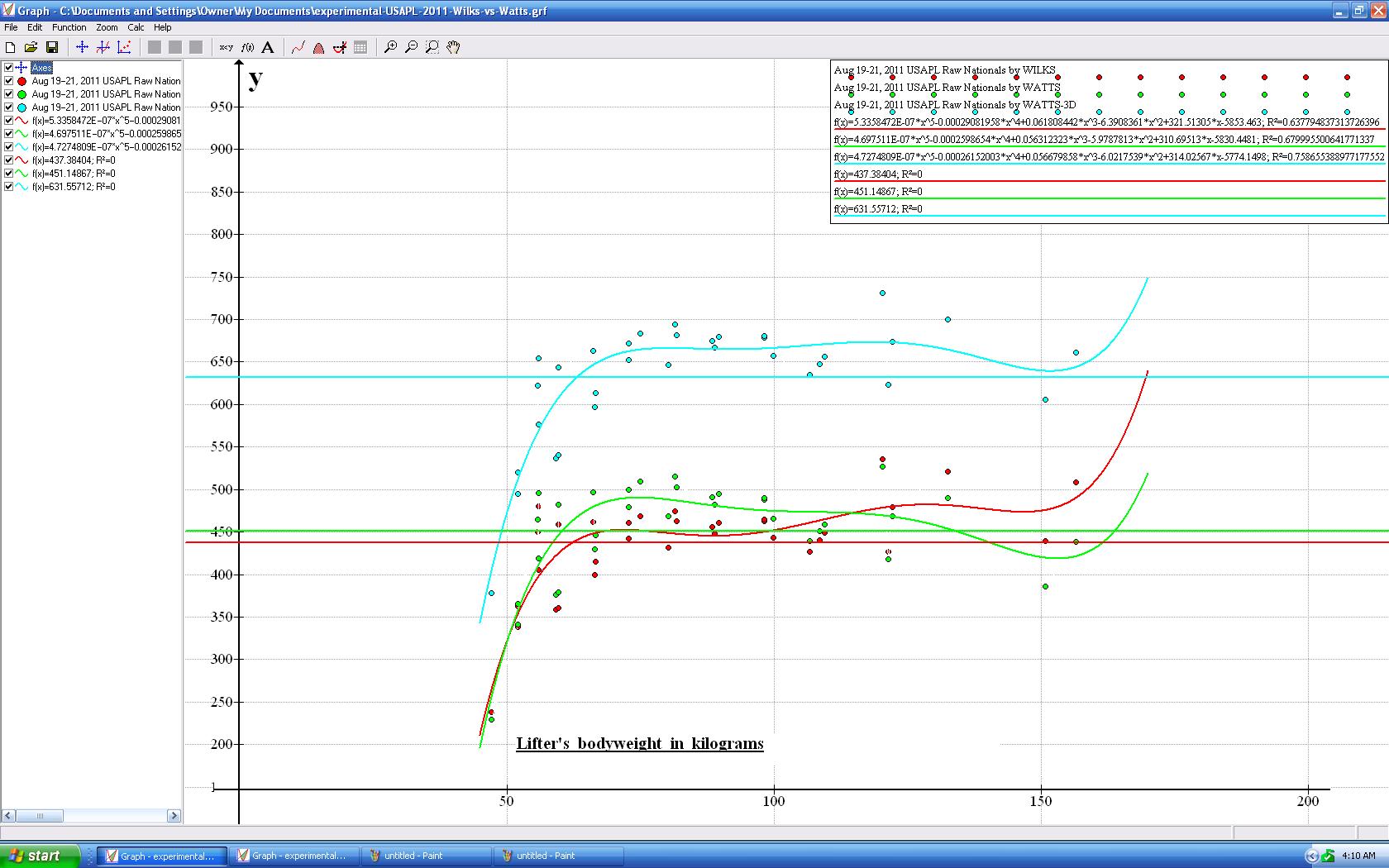Toggle visibility of the Axes
The width and height of the screenshot is (1389, 868).
click(x=8, y=68)
